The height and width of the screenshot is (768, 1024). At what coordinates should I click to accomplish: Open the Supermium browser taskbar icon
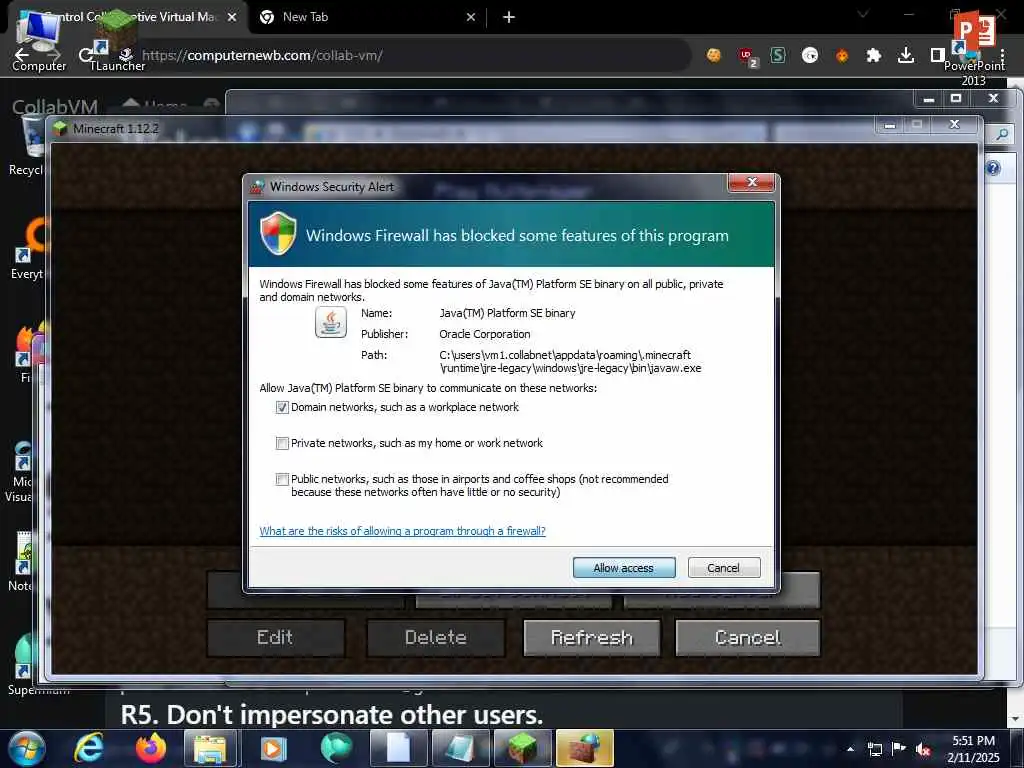click(x=336, y=748)
